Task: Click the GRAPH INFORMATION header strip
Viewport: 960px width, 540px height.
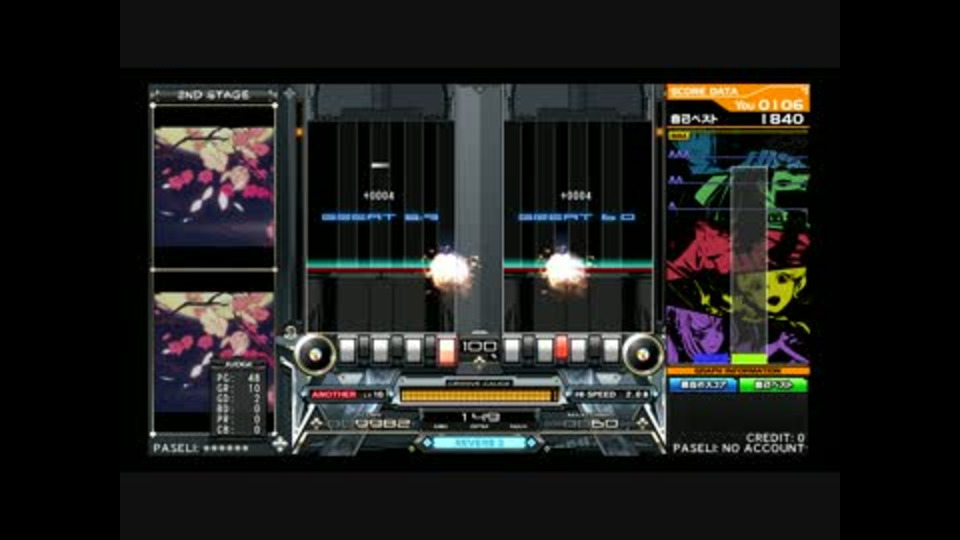Action: [738, 371]
